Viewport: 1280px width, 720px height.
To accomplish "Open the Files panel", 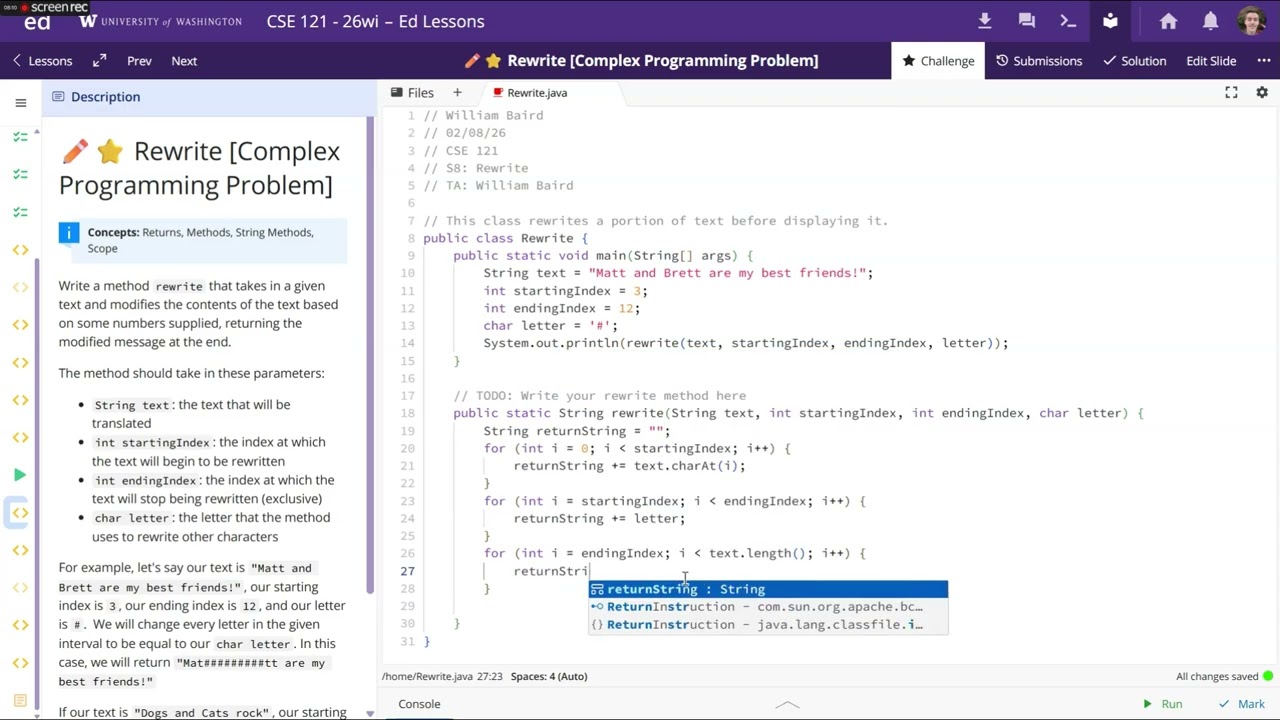I will click(x=412, y=92).
